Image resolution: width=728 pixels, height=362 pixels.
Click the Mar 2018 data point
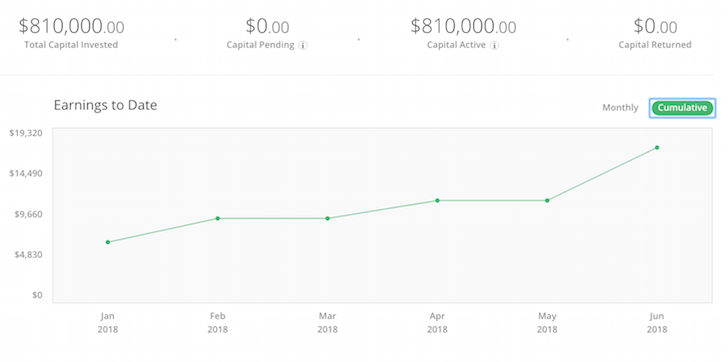click(327, 219)
